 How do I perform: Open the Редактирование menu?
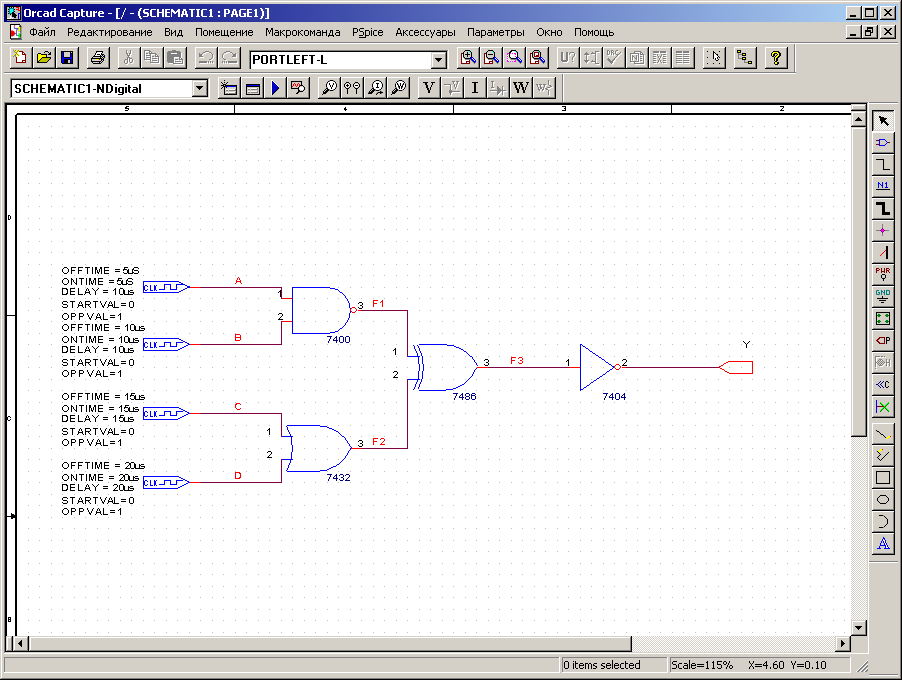point(109,32)
